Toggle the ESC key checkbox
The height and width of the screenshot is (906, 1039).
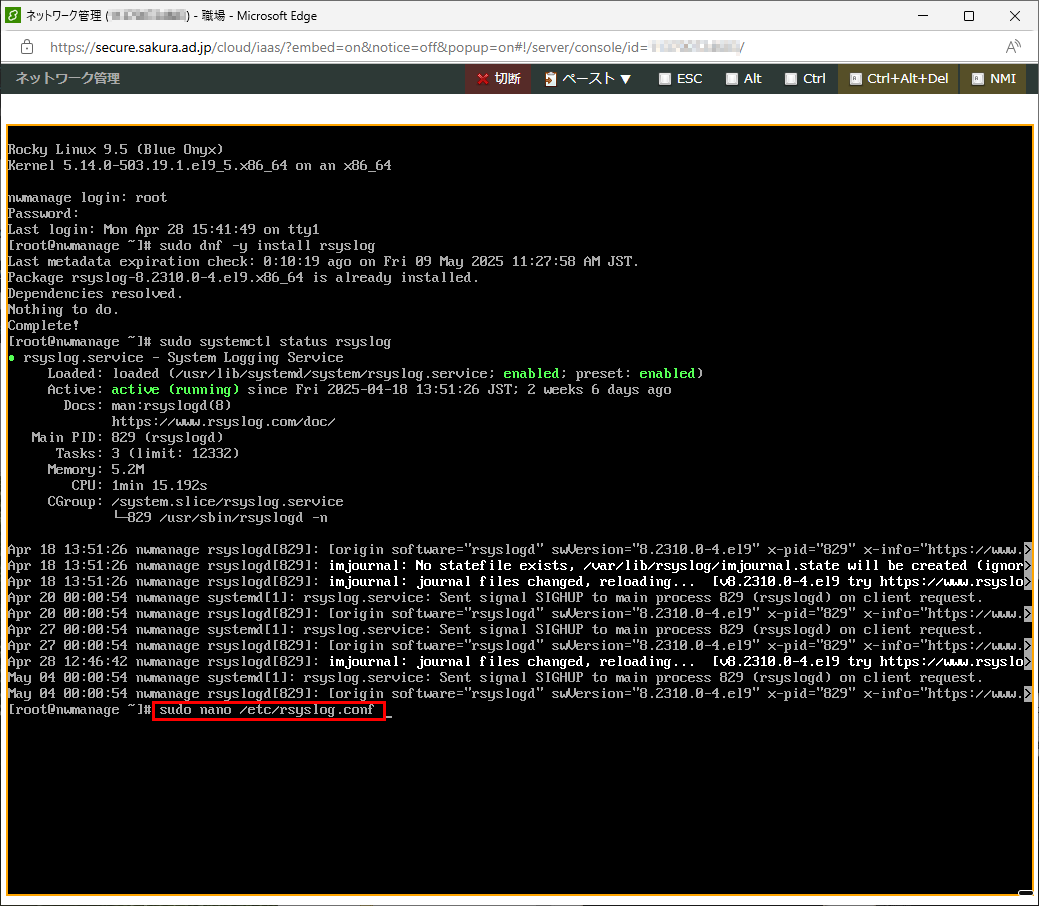pos(665,79)
